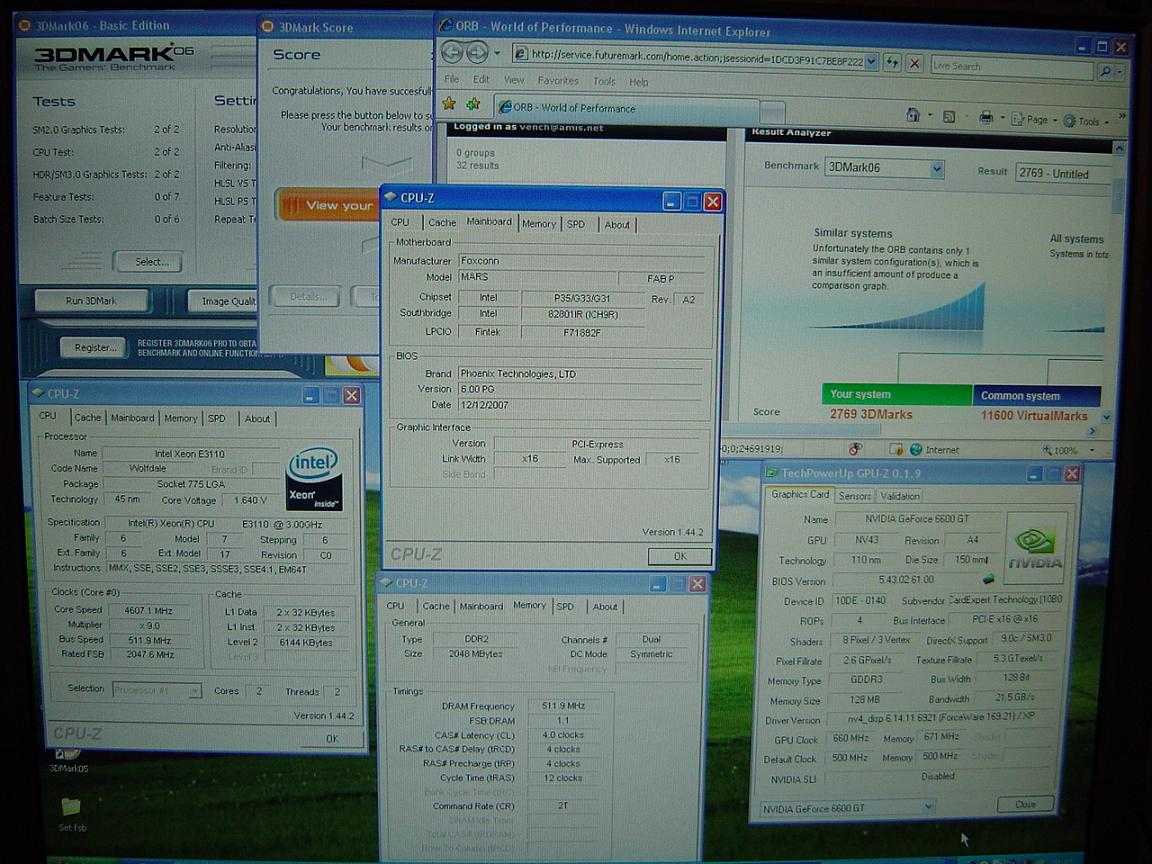Screen dimensions: 1152x864
Task: Open the File menu in Internet Explorer
Action: 452,79
